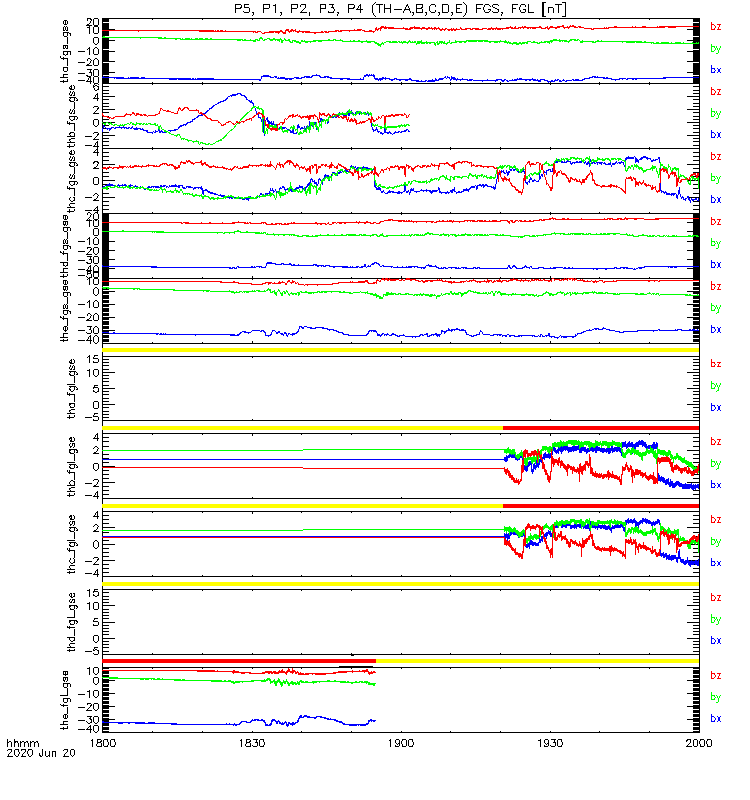The image size is (750, 800).
Task: Pick green by legend in thb_fgs_gse panel
Action: [x=716, y=113]
